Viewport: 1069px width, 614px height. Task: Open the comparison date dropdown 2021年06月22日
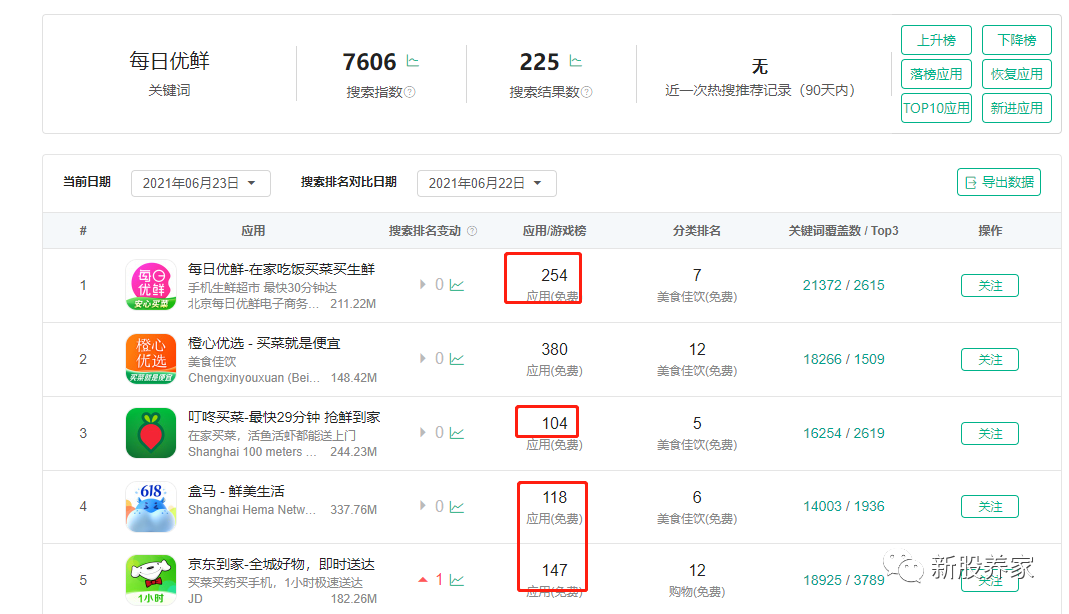[x=486, y=183]
